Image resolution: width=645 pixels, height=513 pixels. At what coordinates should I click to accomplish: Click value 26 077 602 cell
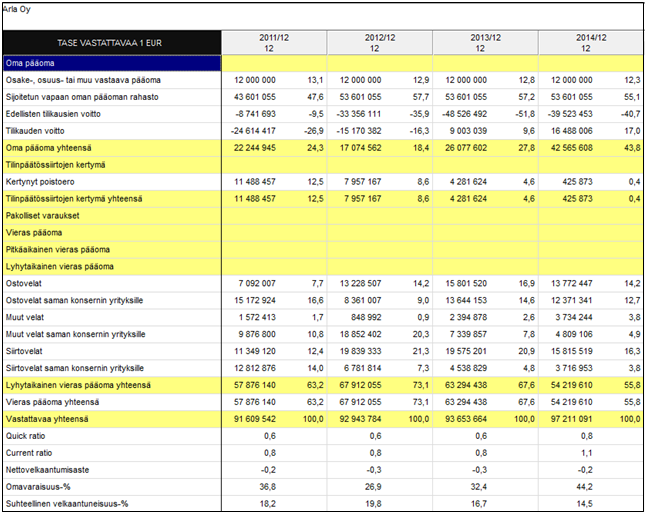tap(466, 148)
